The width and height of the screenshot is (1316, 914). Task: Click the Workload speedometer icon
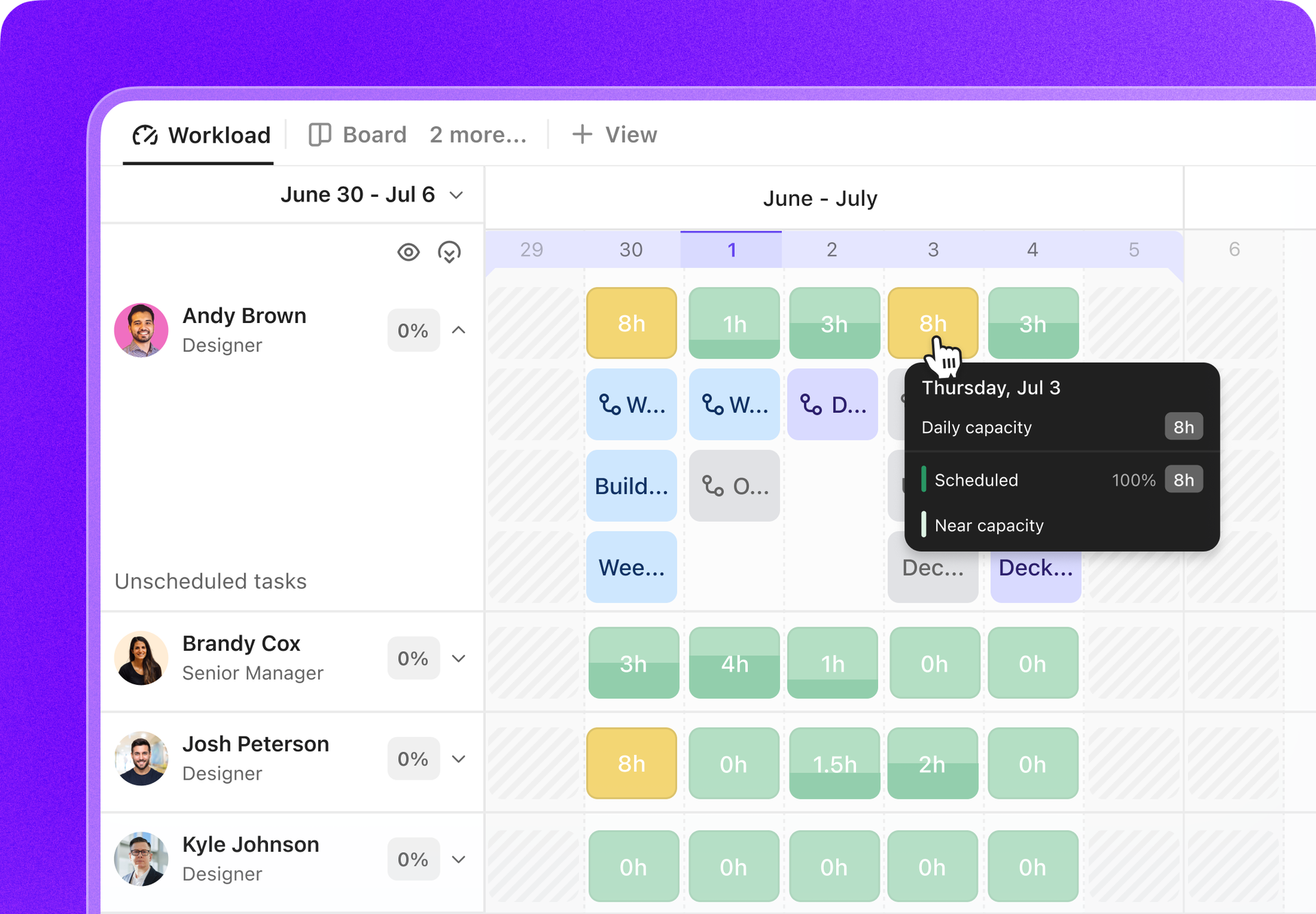click(x=145, y=135)
